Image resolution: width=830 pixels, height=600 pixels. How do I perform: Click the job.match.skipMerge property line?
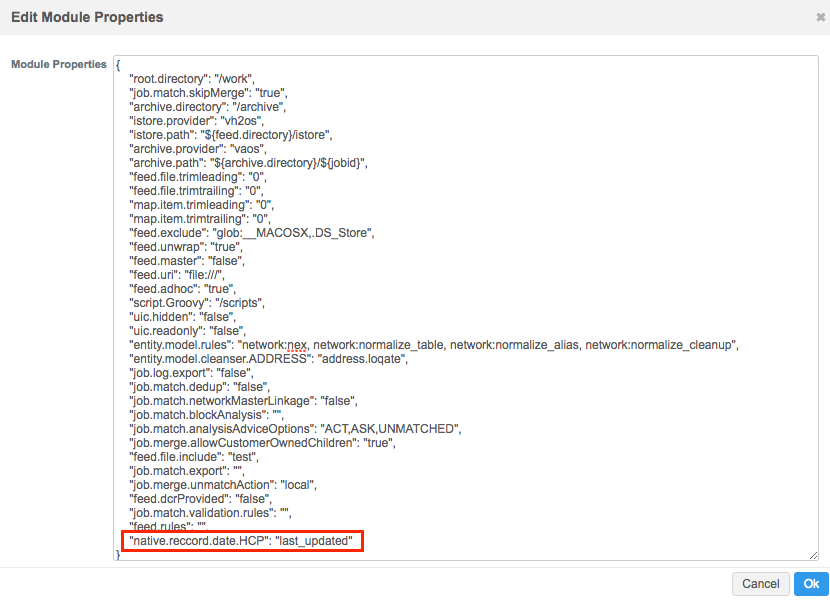(207, 93)
